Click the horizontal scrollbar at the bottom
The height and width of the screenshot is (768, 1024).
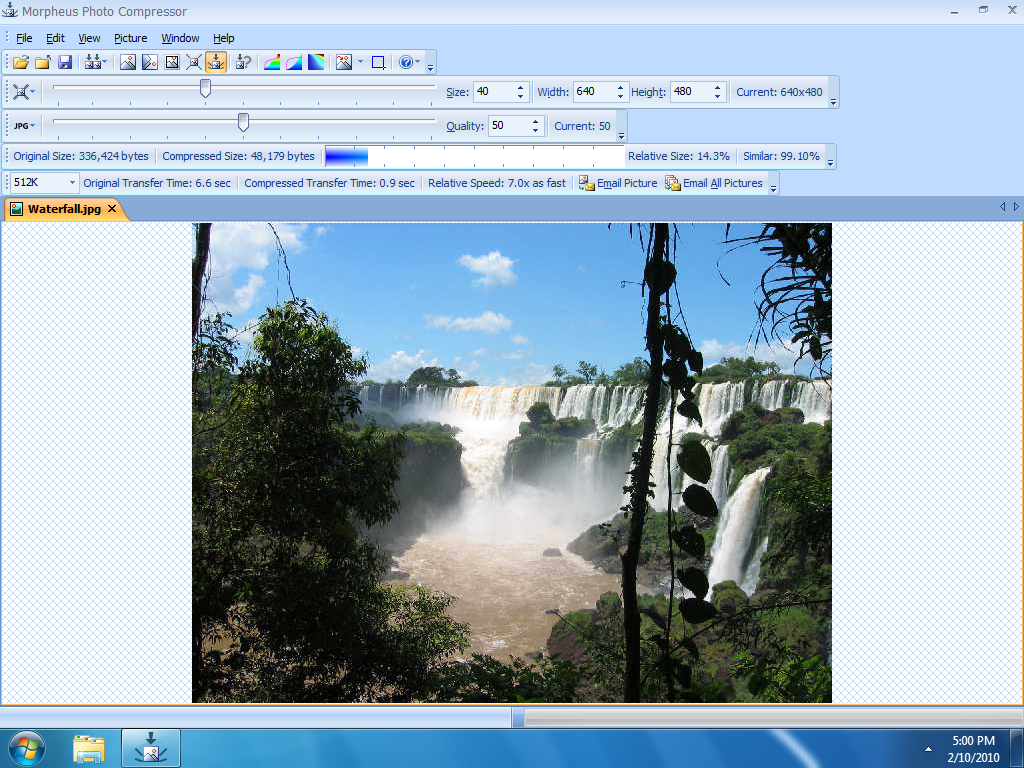[772, 718]
